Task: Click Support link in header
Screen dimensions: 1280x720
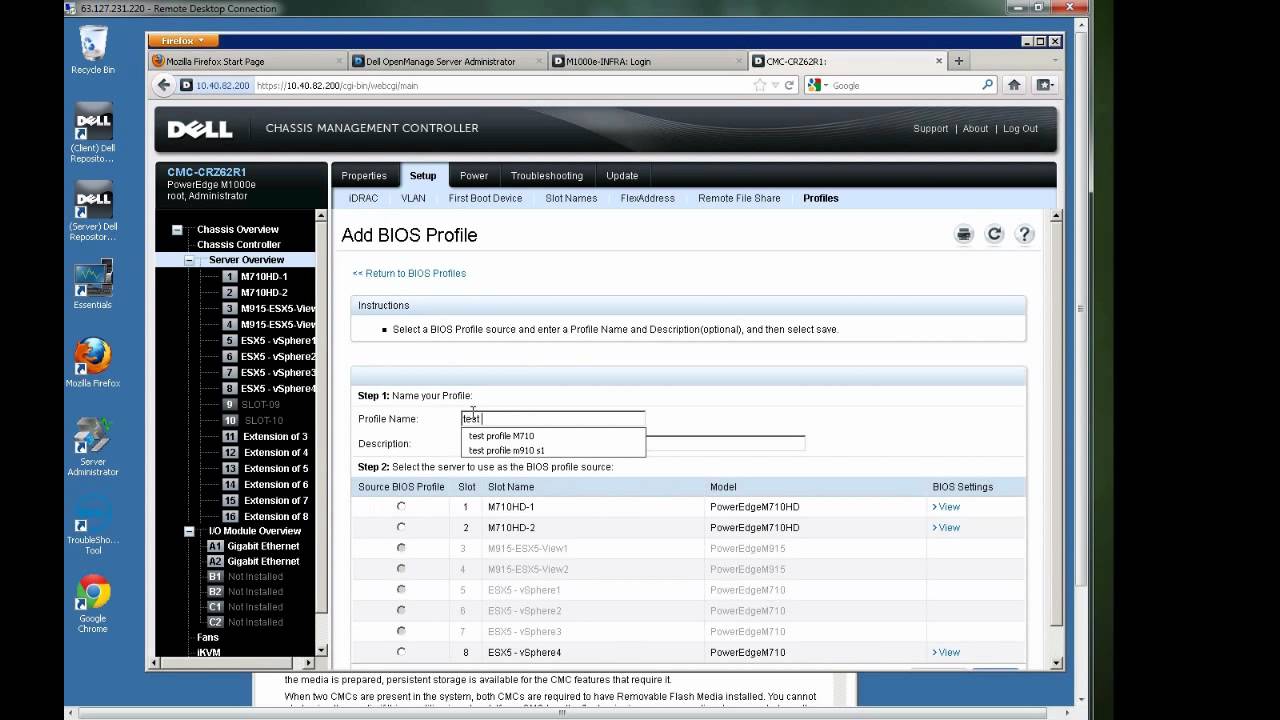Action: [x=930, y=129]
